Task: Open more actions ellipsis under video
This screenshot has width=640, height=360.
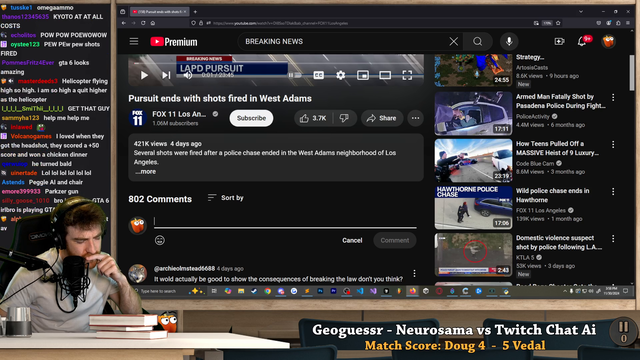Action: [x=415, y=118]
